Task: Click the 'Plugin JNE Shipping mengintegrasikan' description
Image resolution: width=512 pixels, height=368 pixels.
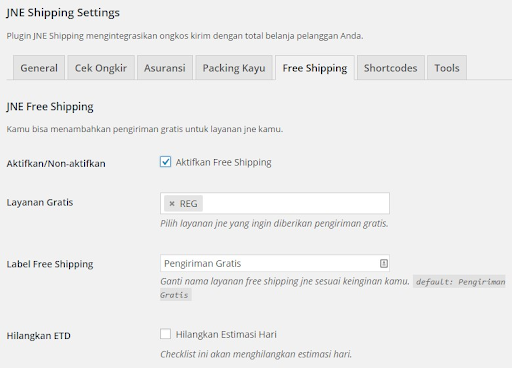Action: (x=185, y=36)
